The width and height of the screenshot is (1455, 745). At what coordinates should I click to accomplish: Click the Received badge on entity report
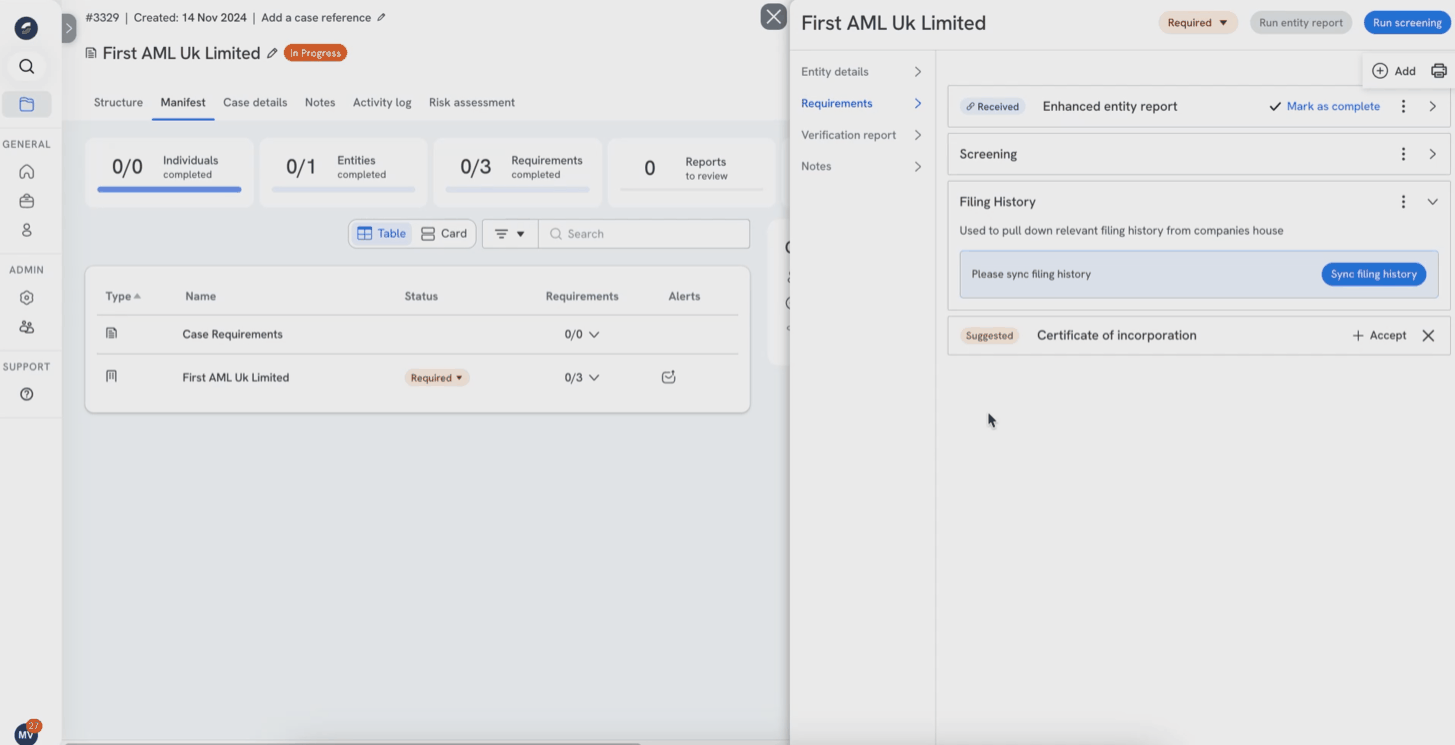(x=992, y=106)
